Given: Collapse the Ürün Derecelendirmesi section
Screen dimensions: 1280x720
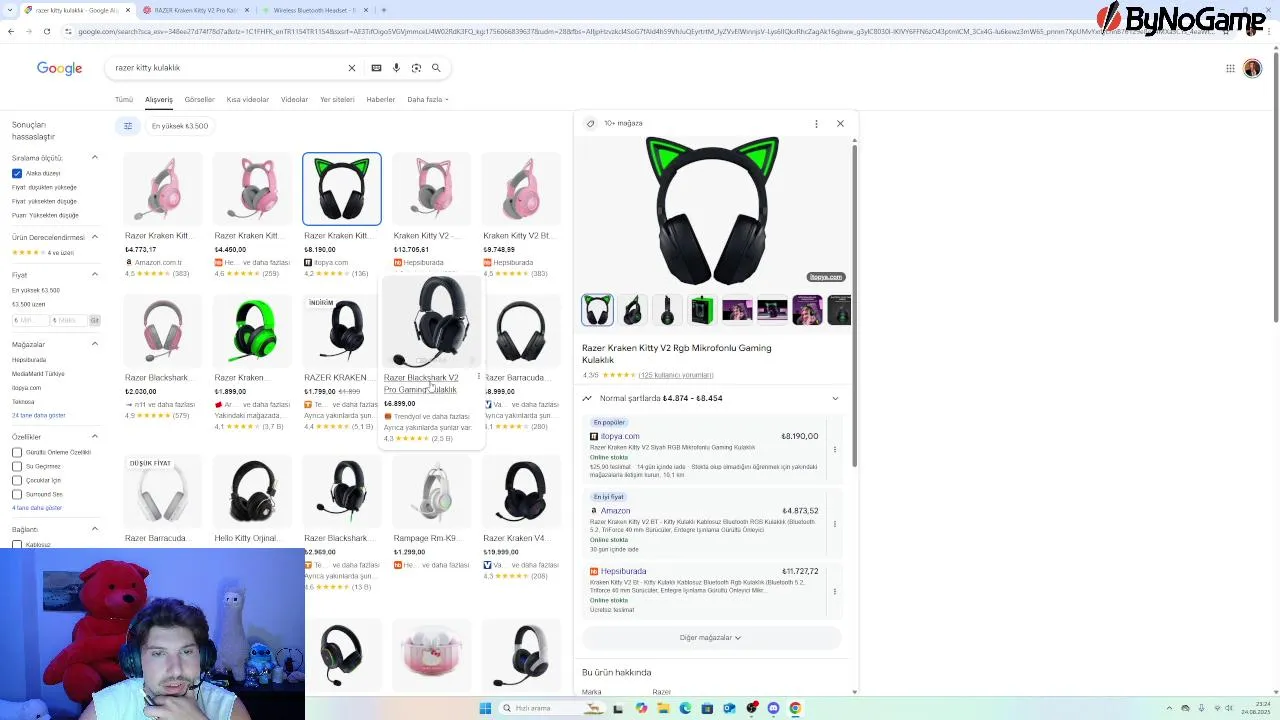Looking at the screenshot, I should pyautogui.click(x=95, y=237).
